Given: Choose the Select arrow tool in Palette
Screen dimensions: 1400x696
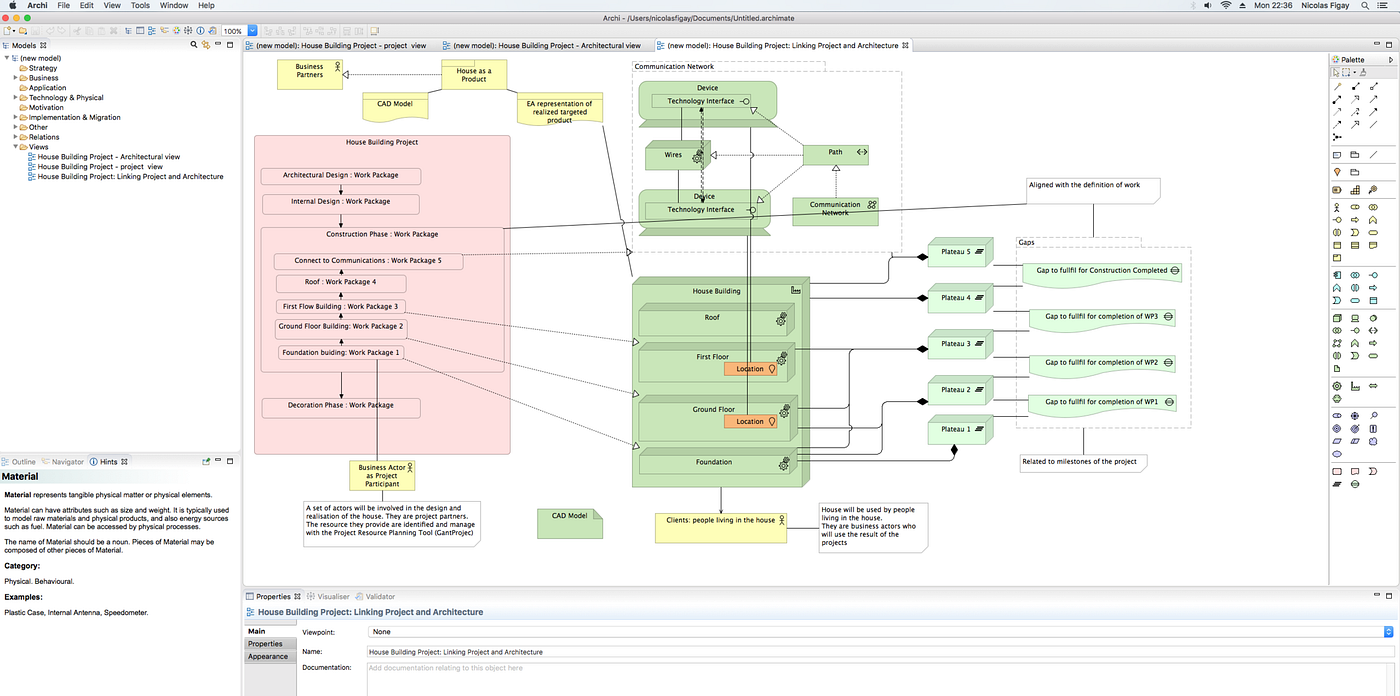Looking at the screenshot, I should (1336, 72).
